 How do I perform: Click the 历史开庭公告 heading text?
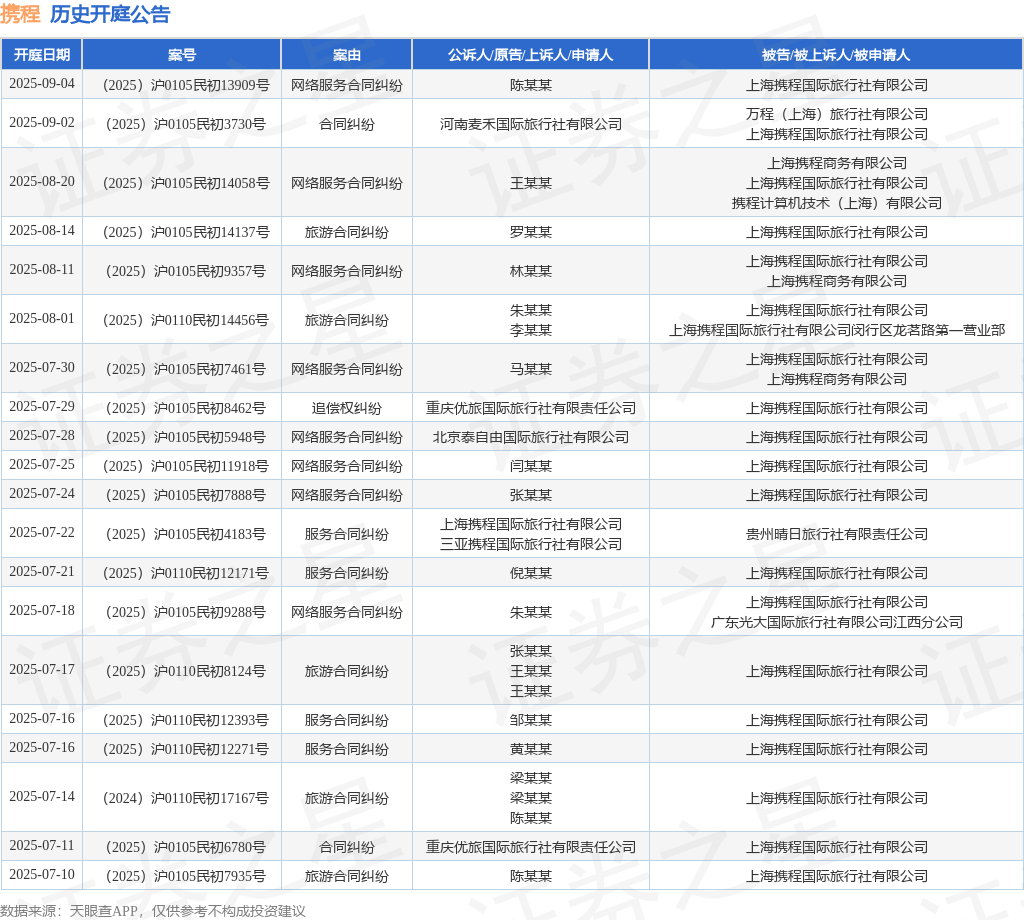pos(110,14)
